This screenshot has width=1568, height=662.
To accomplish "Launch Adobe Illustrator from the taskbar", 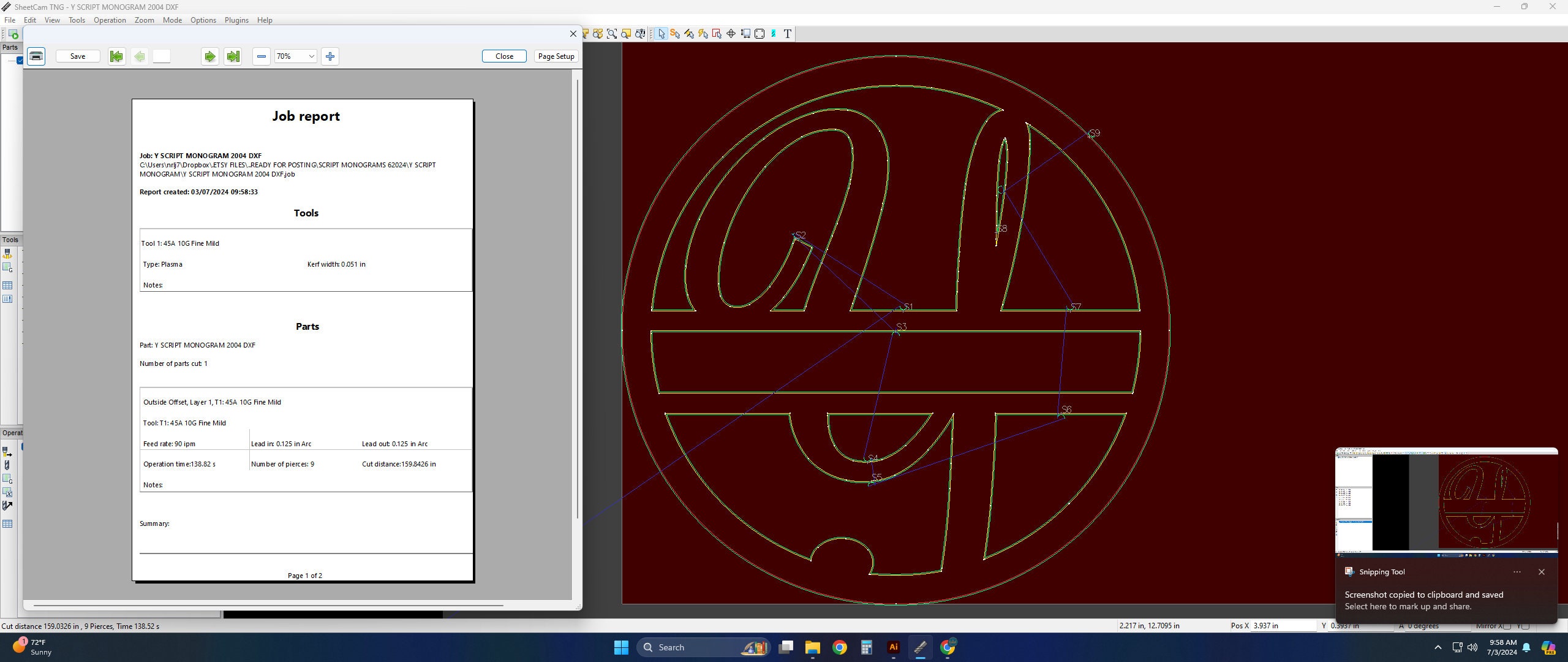I will (x=892, y=647).
